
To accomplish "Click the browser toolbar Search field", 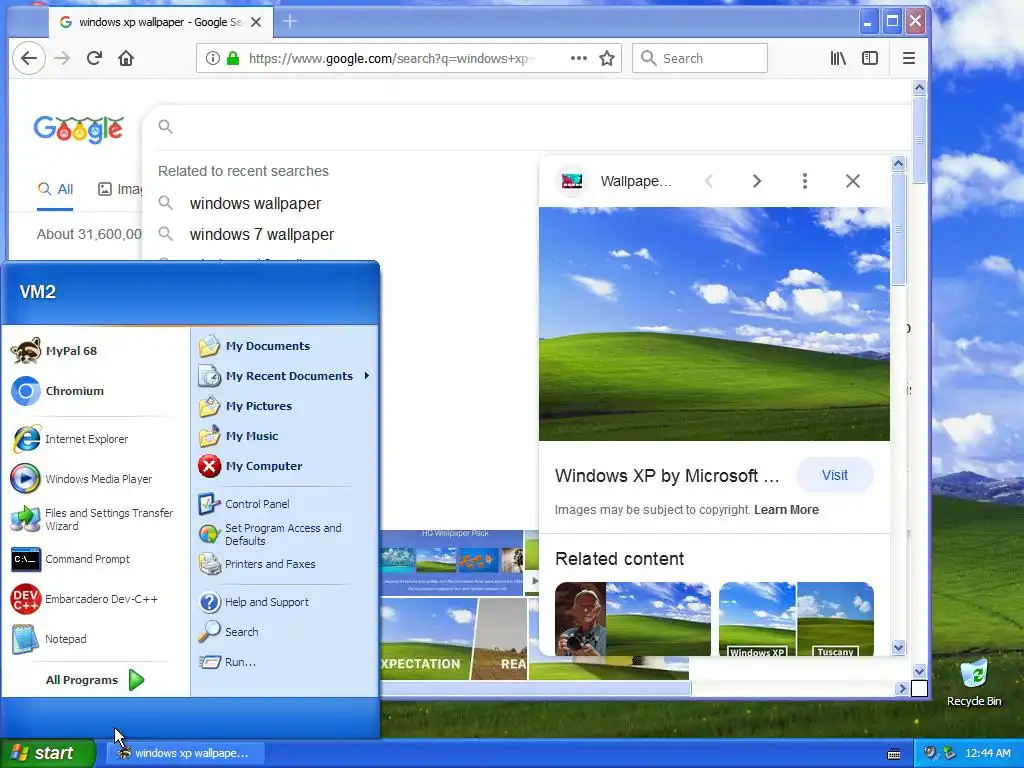I will (699, 58).
